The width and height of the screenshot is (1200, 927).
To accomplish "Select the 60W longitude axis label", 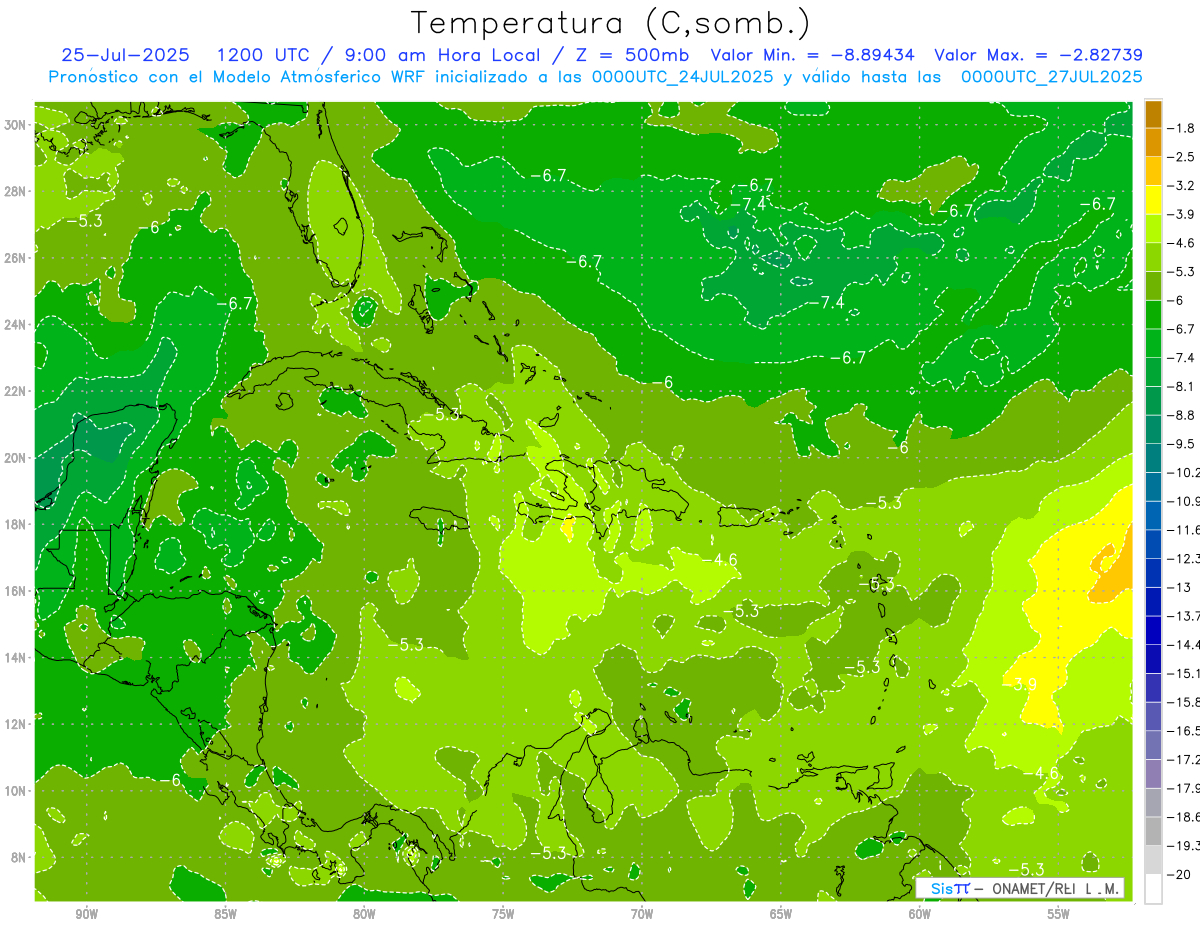I will 920,915.
